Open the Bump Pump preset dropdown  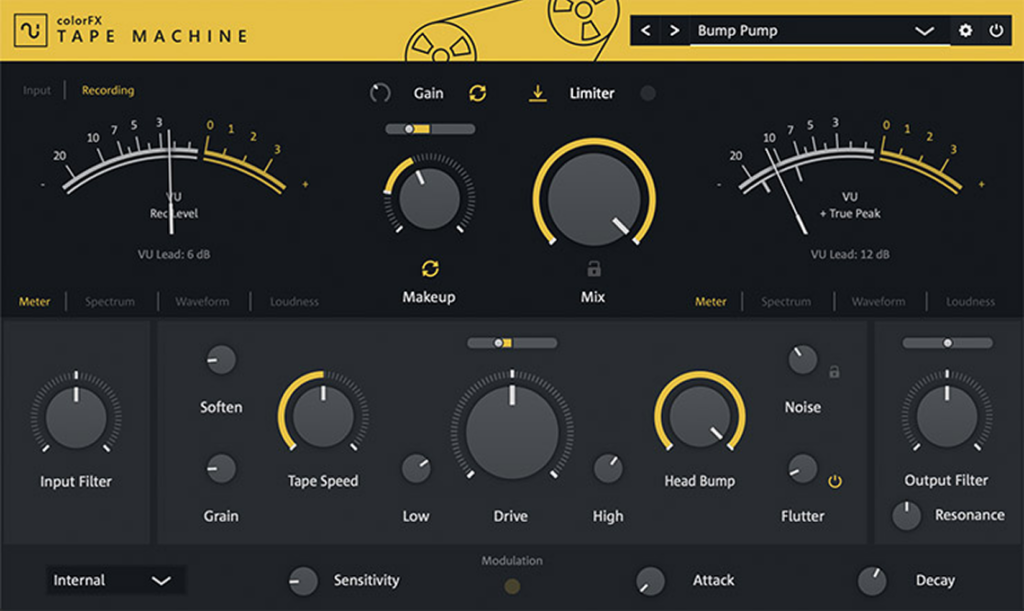(923, 31)
